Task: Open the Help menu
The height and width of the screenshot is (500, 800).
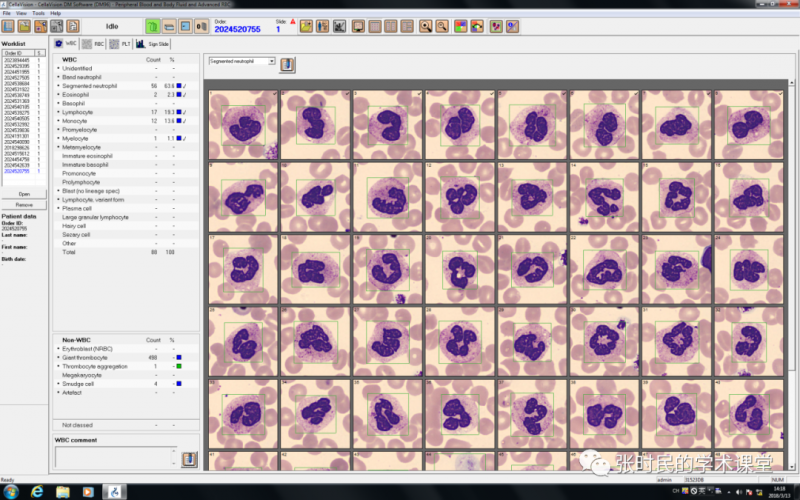Action: 56,13
